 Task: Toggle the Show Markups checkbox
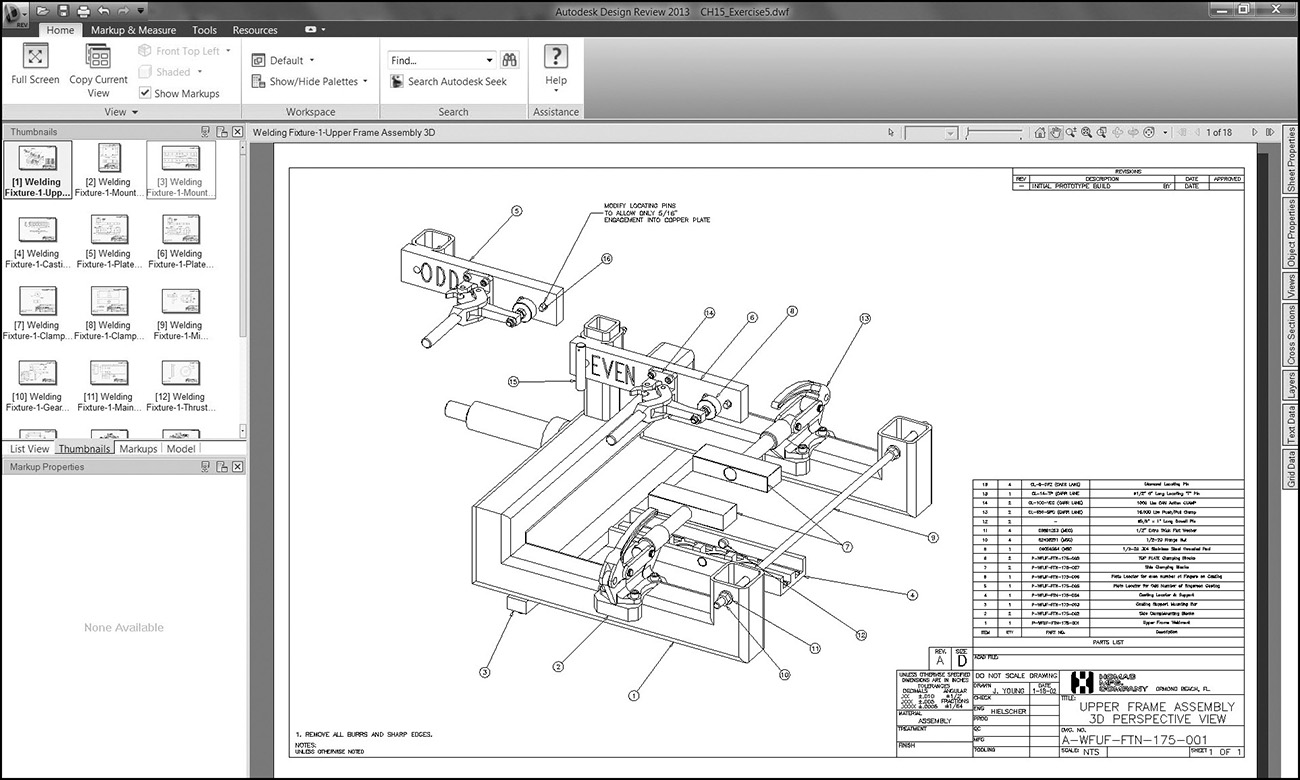(145, 93)
